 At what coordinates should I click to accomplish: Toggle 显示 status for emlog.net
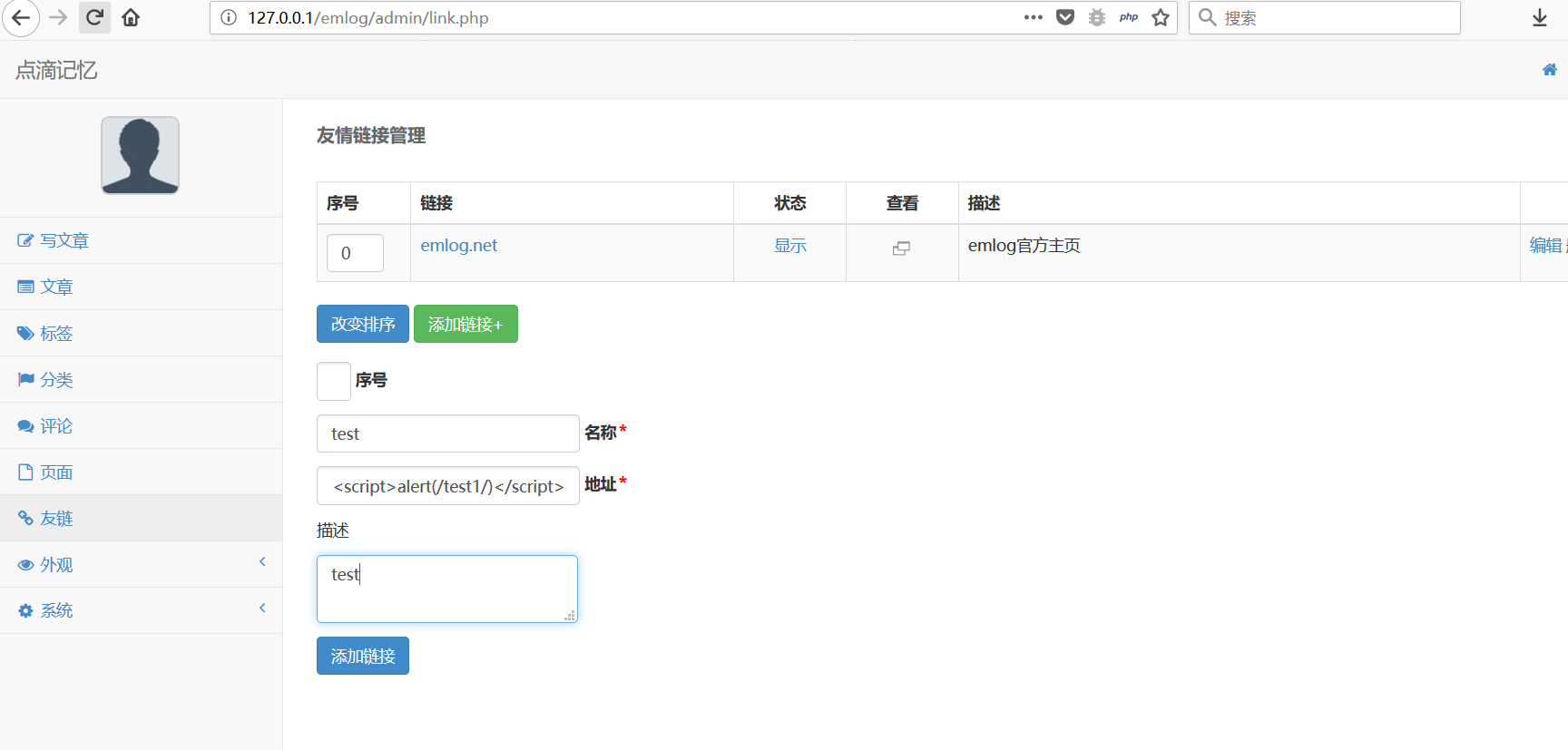[790, 246]
